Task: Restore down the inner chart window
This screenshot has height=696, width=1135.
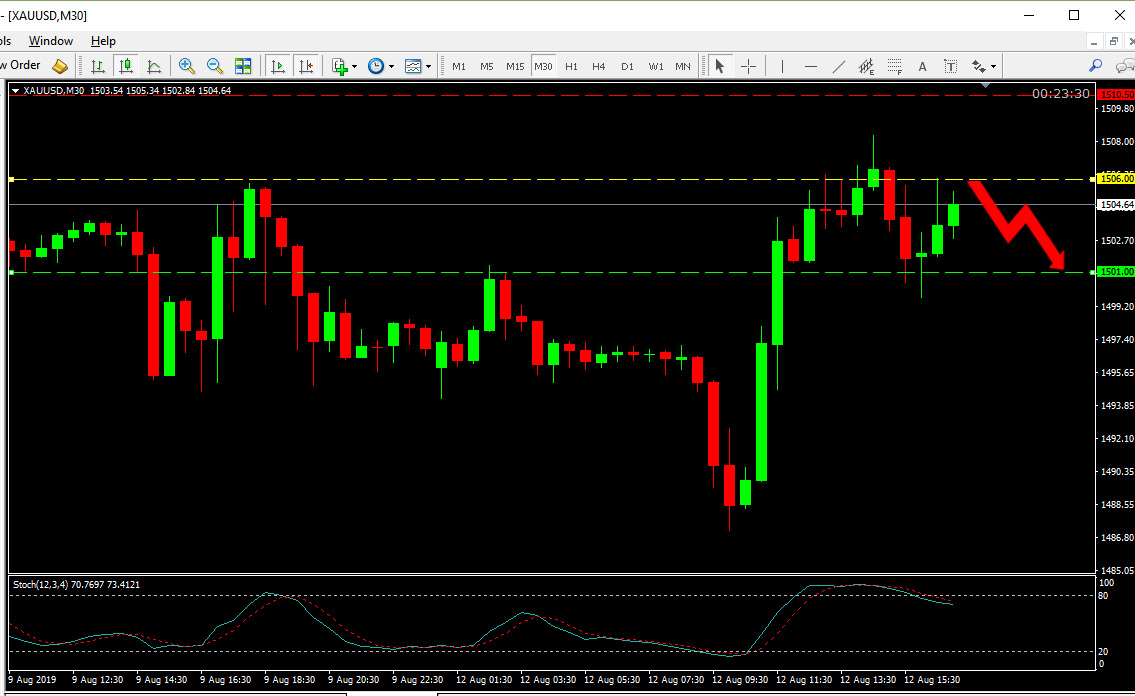Action: point(1114,41)
